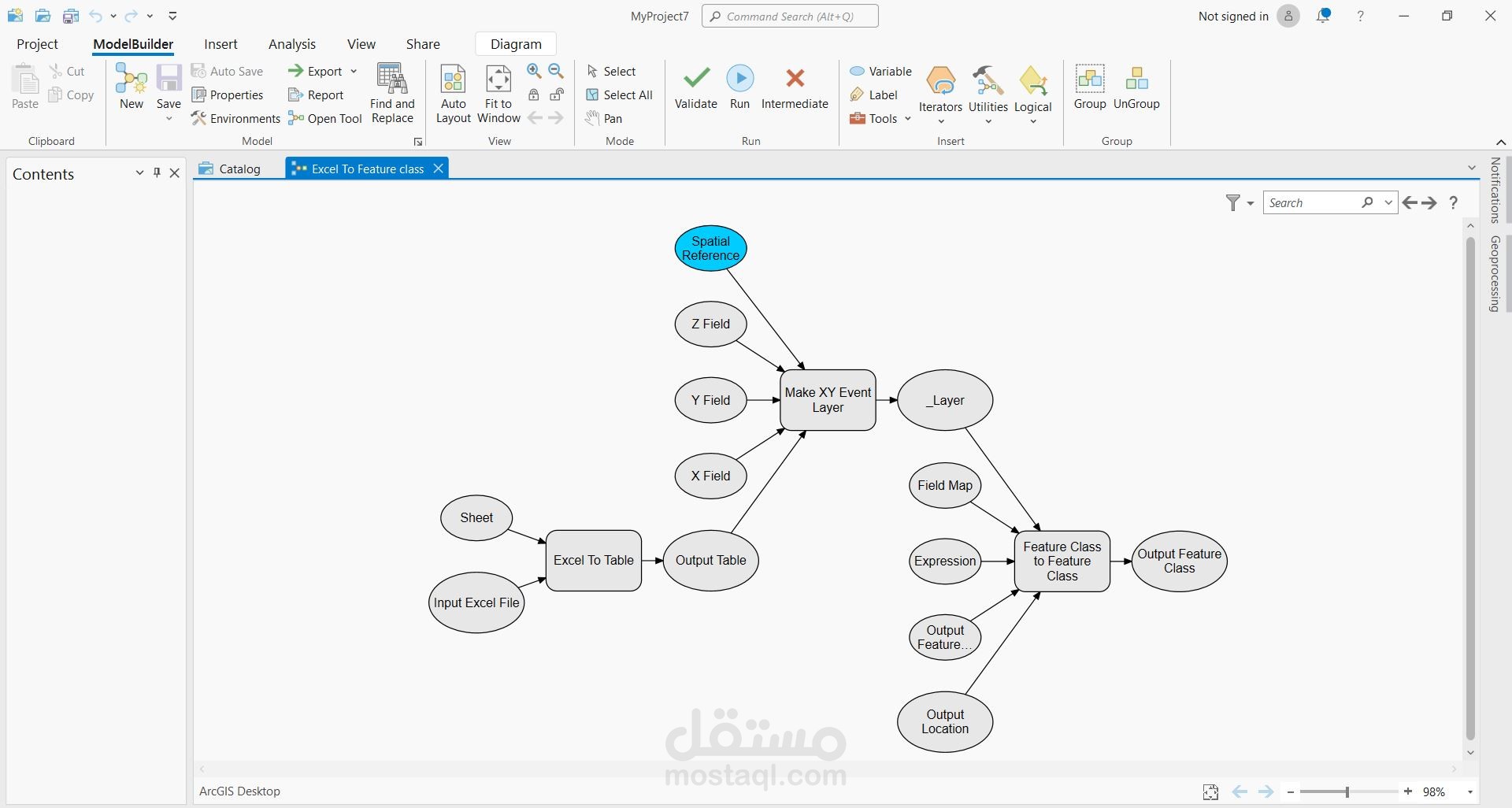Click the zoom plus button by slider
The width and height of the screenshot is (1512, 808).
click(x=1408, y=791)
